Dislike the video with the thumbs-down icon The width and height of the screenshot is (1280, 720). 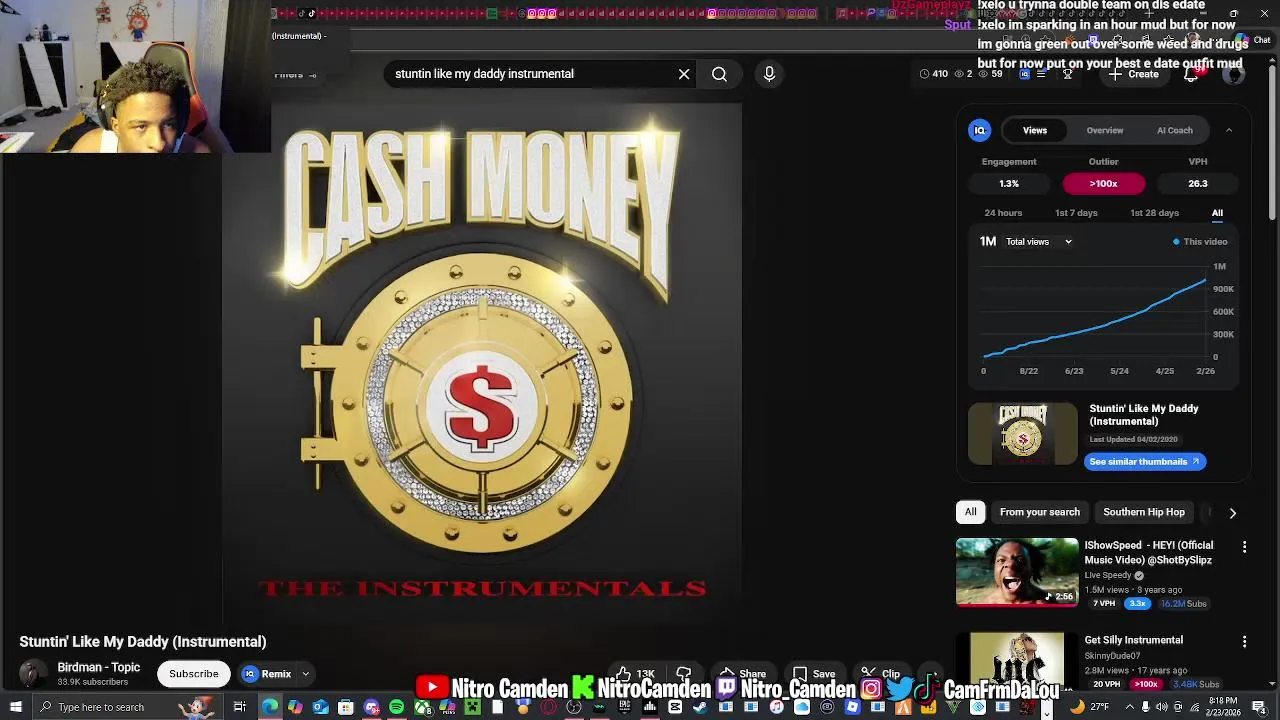point(684,674)
